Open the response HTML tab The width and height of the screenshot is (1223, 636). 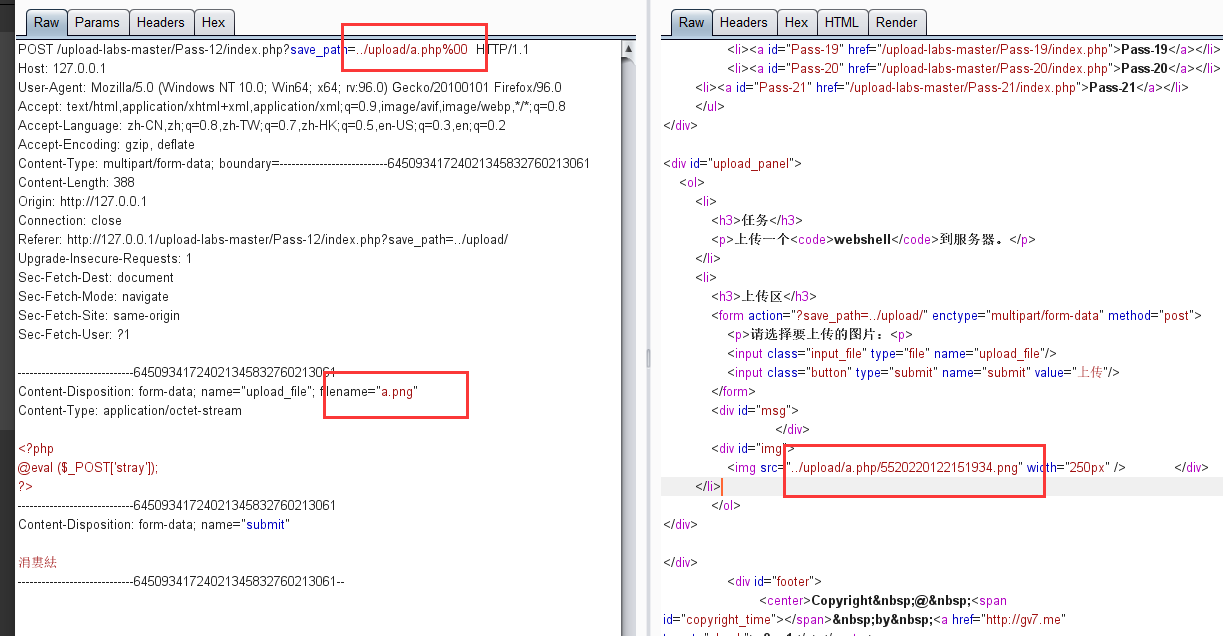coord(842,22)
